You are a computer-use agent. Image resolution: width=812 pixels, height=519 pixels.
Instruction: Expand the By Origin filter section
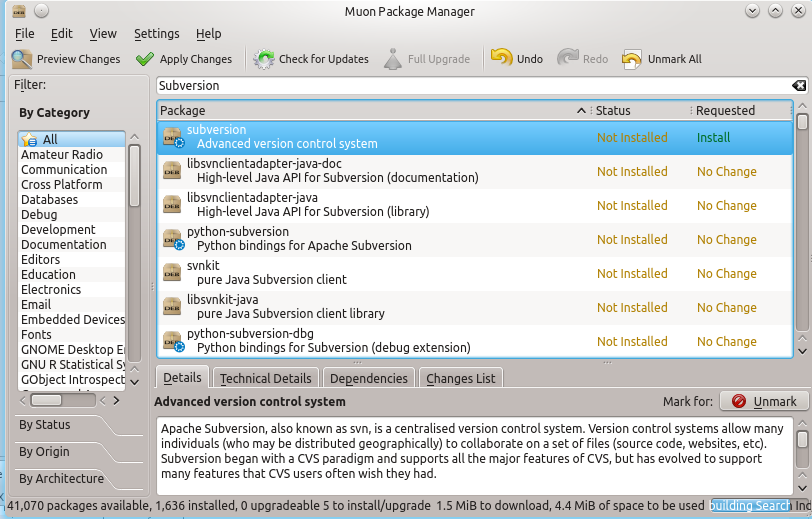click(45, 452)
